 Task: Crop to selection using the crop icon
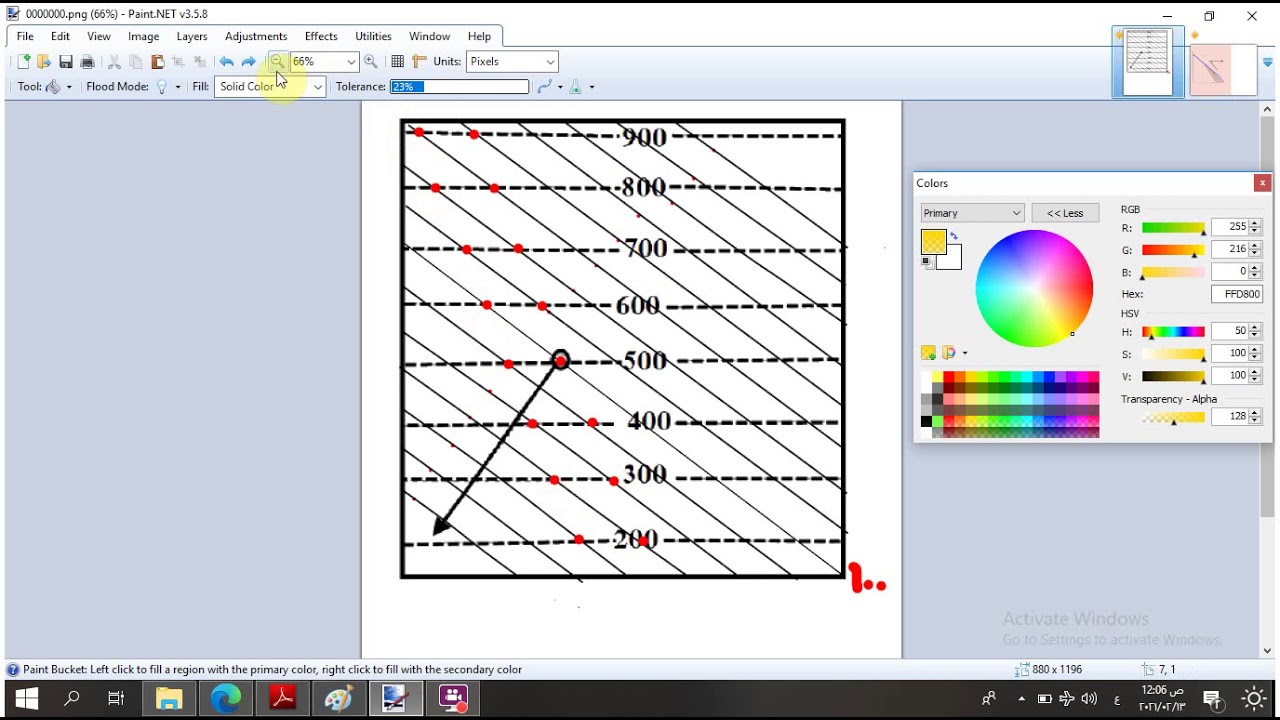tap(179, 62)
